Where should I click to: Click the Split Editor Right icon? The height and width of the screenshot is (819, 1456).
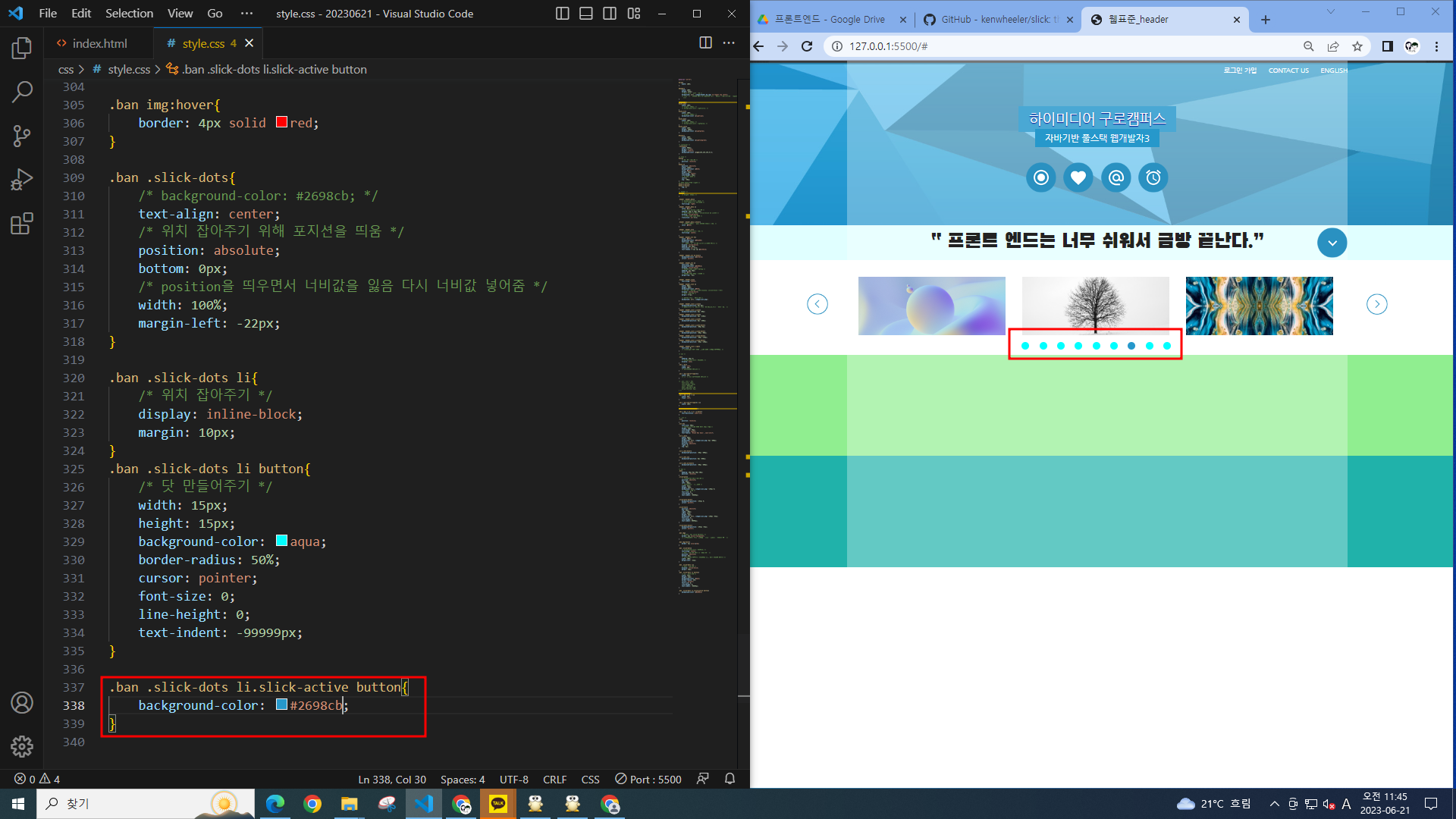(x=705, y=43)
